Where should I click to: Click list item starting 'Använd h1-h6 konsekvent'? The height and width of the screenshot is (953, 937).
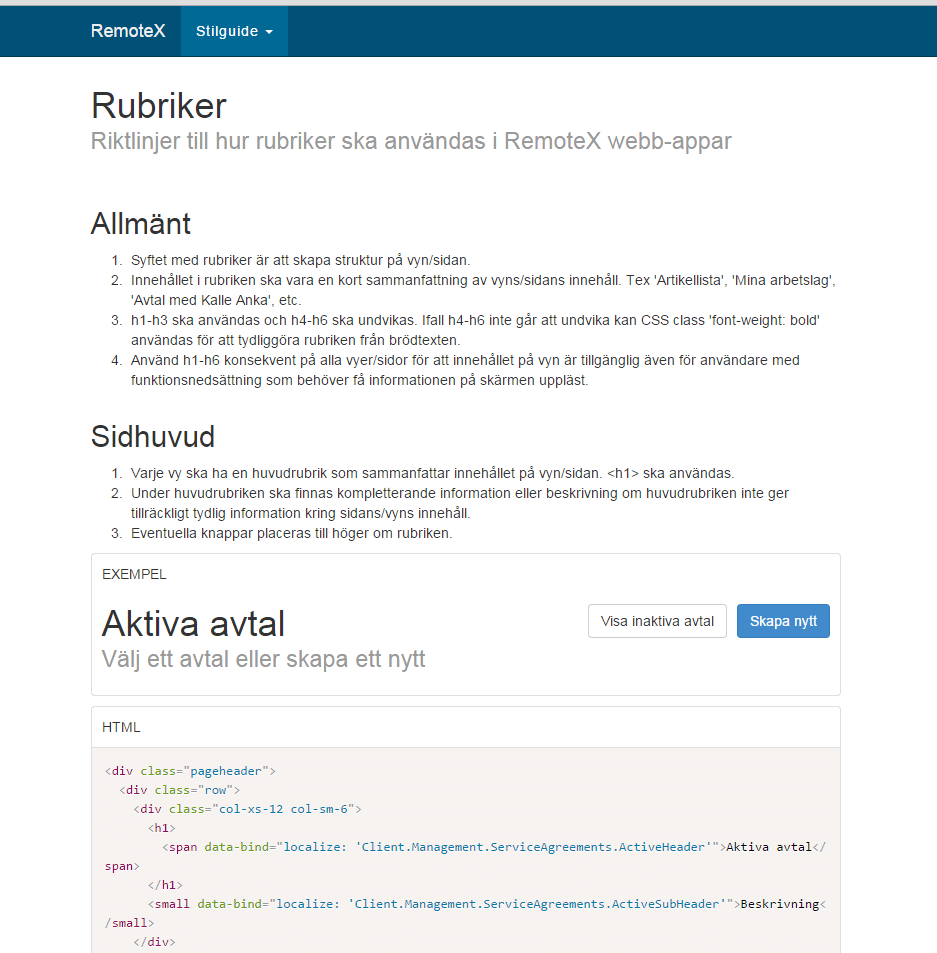[465, 370]
